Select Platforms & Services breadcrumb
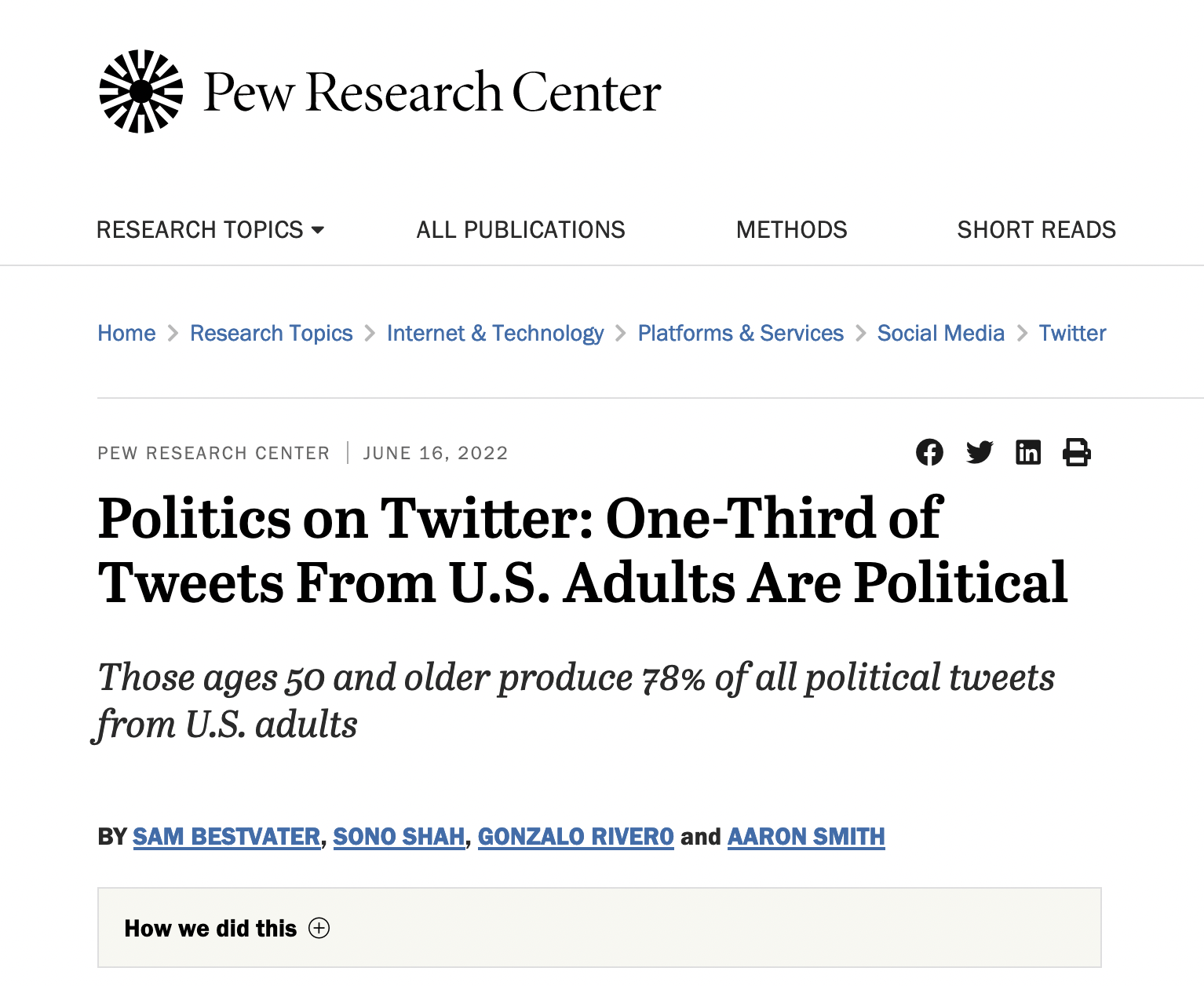The width and height of the screenshot is (1204, 986). point(740,333)
